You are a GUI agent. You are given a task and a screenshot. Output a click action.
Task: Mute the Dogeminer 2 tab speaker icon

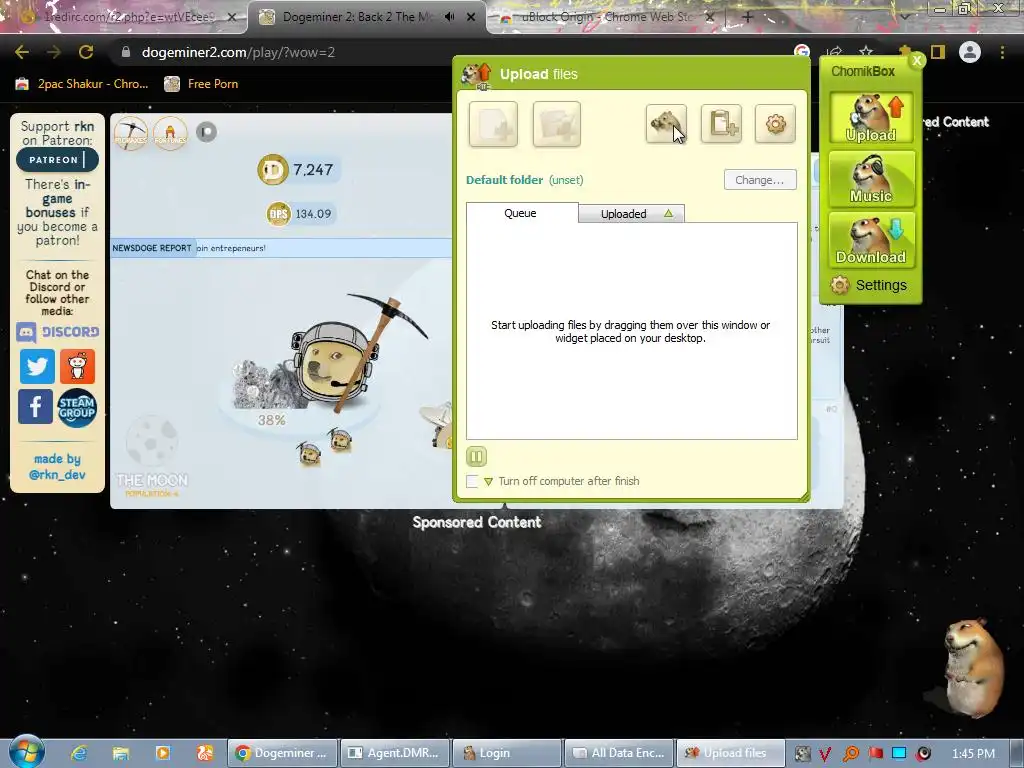pos(450,17)
